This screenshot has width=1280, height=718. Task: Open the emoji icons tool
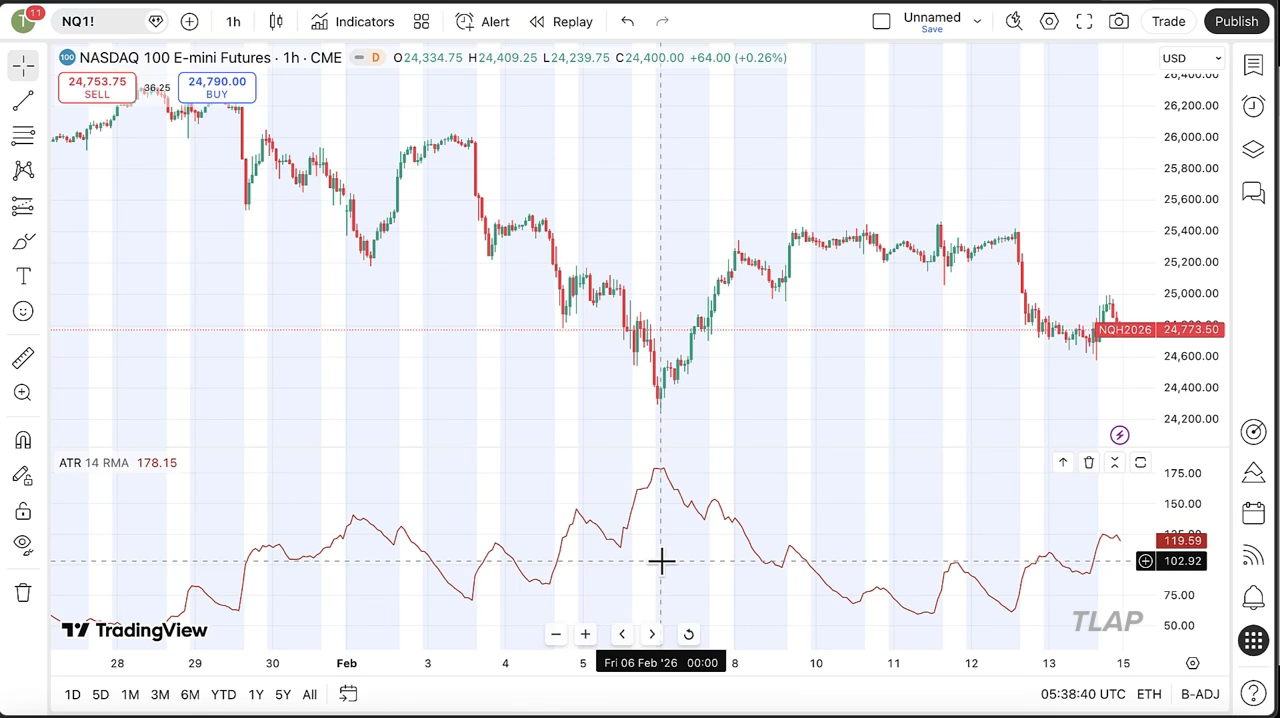tap(23, 311)
